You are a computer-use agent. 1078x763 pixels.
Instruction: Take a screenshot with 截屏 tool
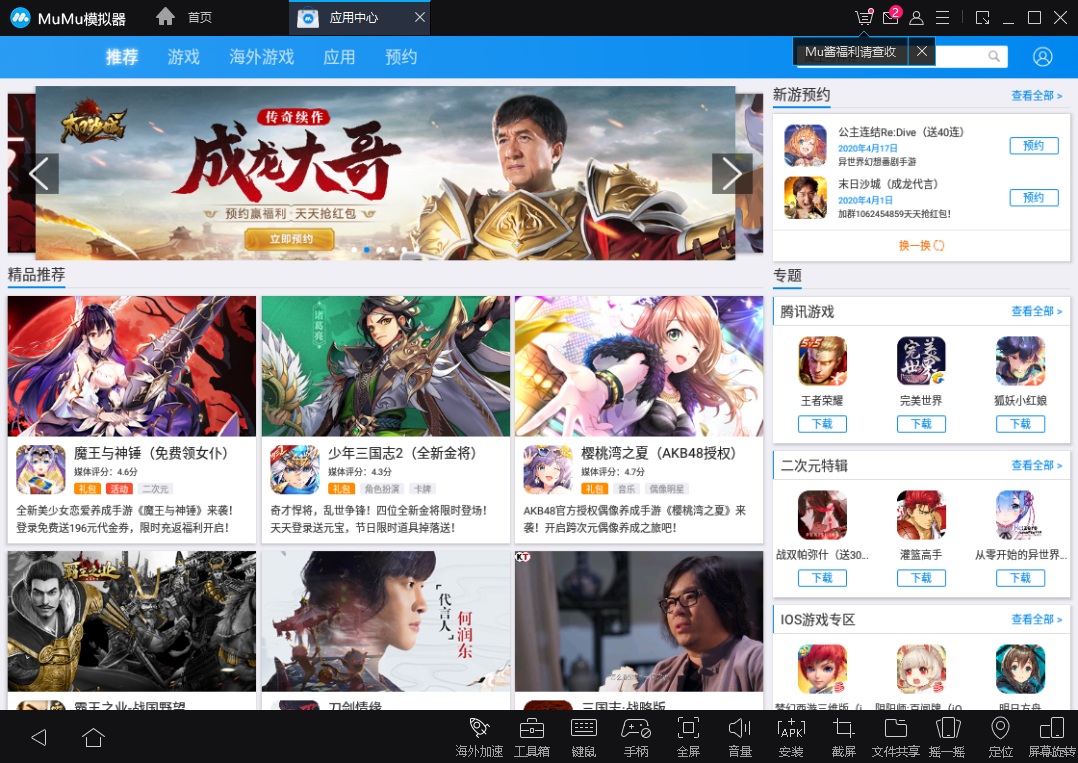843,733
